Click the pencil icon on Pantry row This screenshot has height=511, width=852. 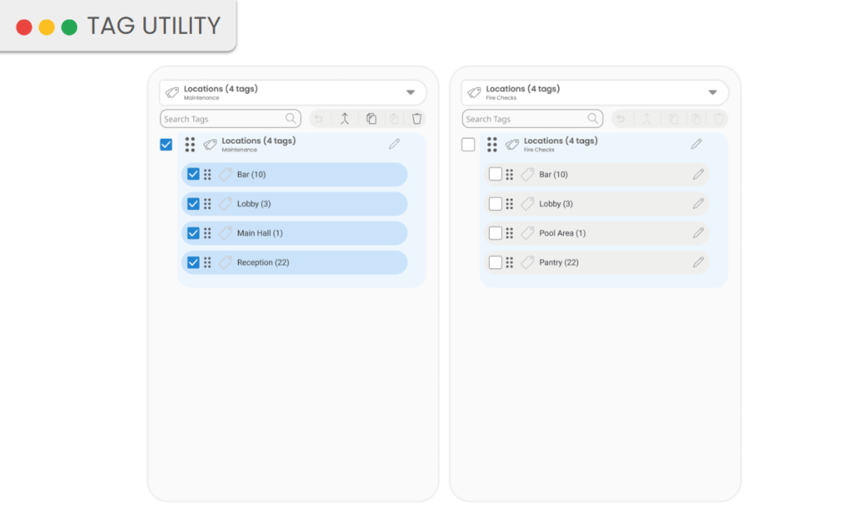(698, 262)
